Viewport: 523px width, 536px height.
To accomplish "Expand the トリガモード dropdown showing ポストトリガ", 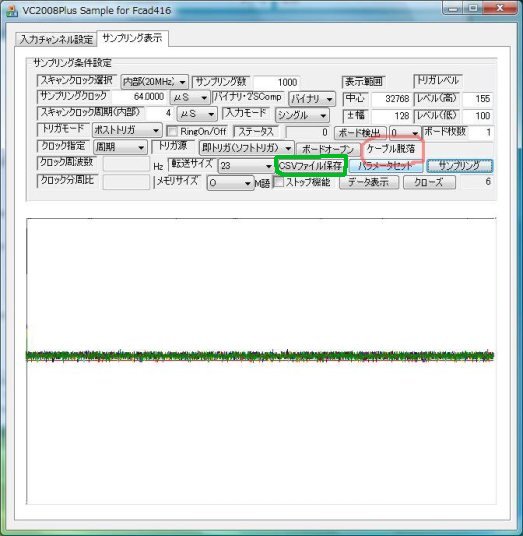I will pos(127,130).
